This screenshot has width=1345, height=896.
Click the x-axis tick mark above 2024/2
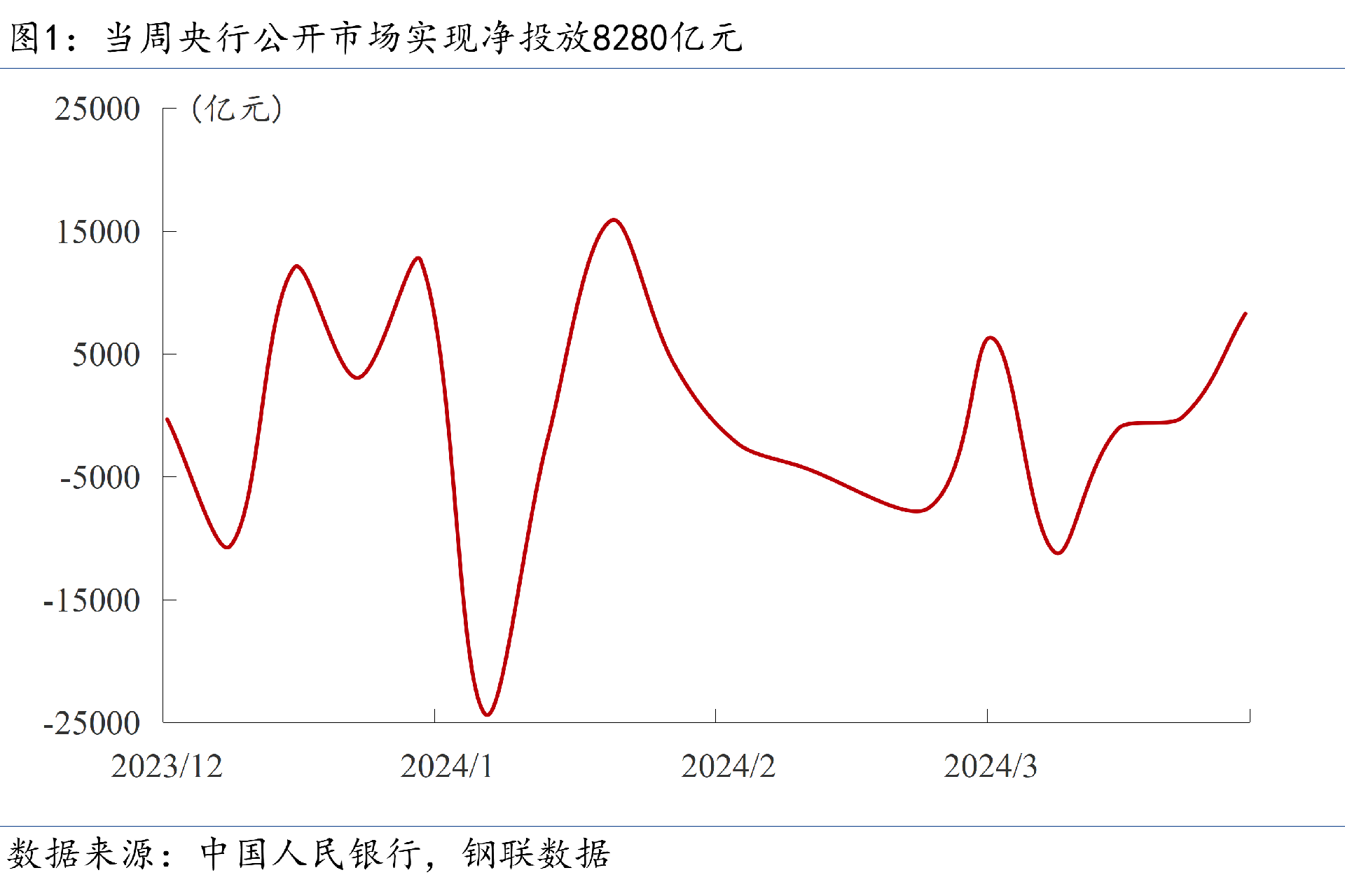[715, 715]
